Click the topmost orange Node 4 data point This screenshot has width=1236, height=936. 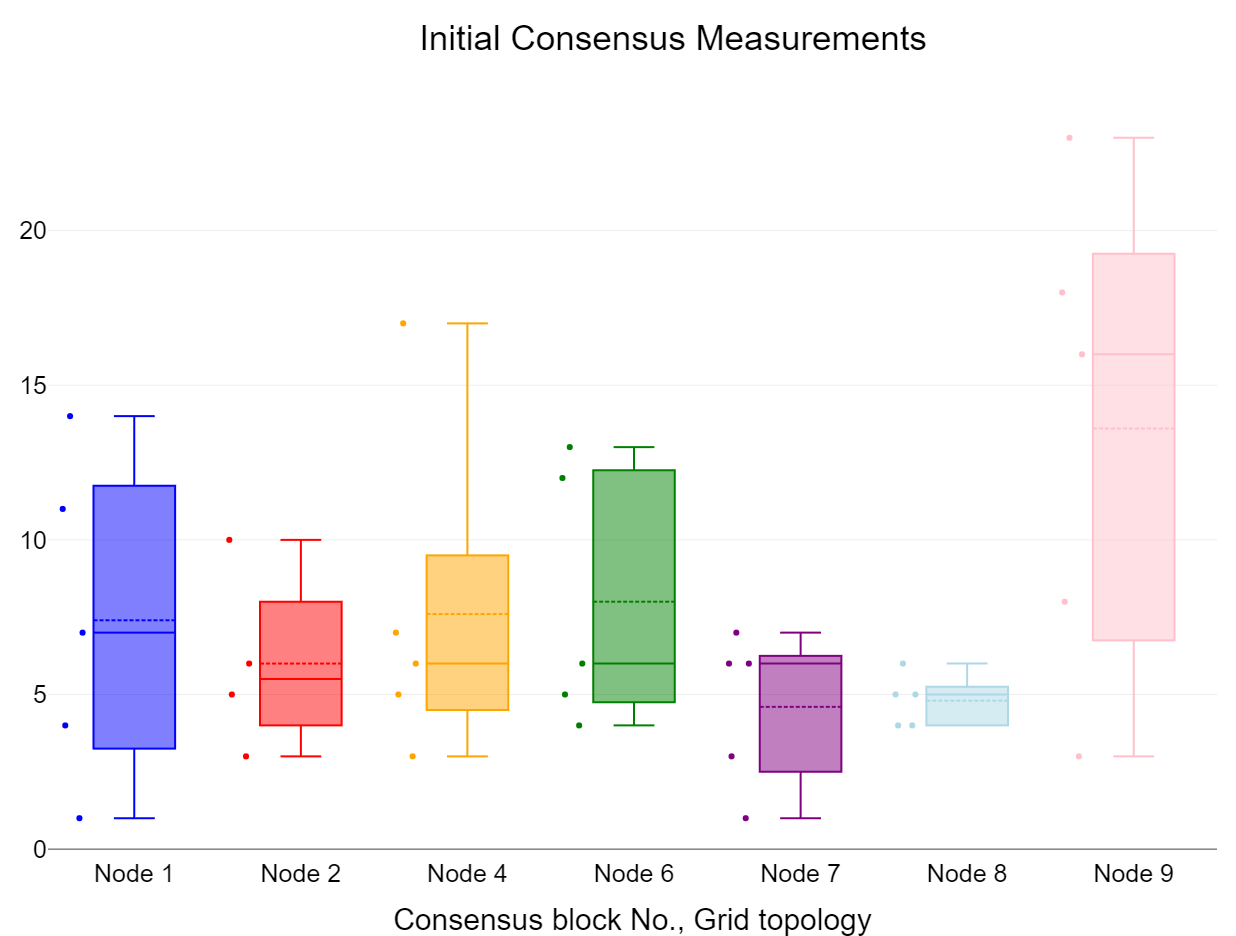coord(403,323)
